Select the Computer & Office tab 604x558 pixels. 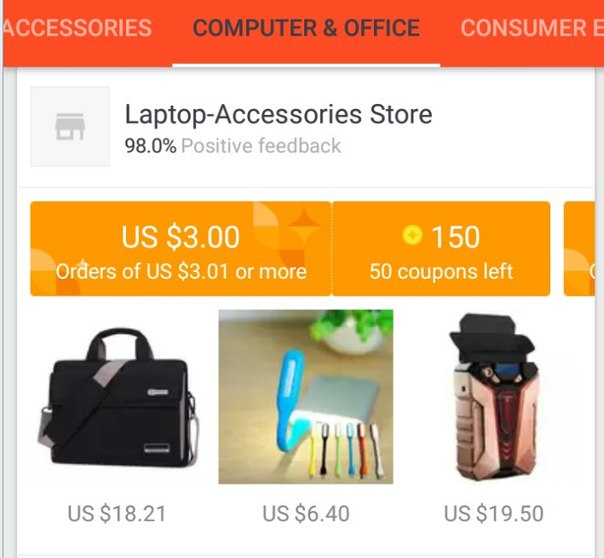point(306,28)
